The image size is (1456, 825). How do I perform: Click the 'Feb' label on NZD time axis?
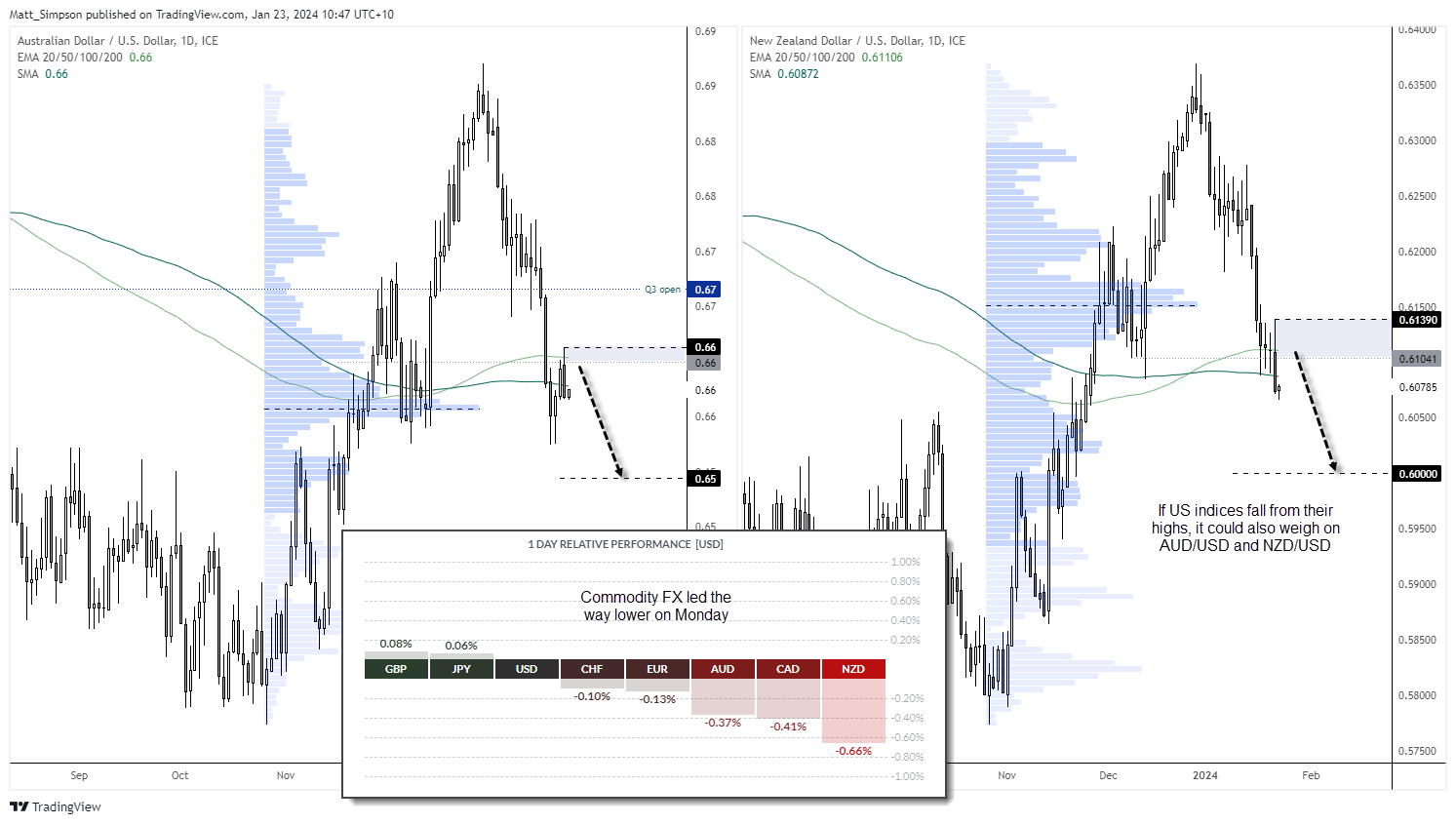point(1311,775)
